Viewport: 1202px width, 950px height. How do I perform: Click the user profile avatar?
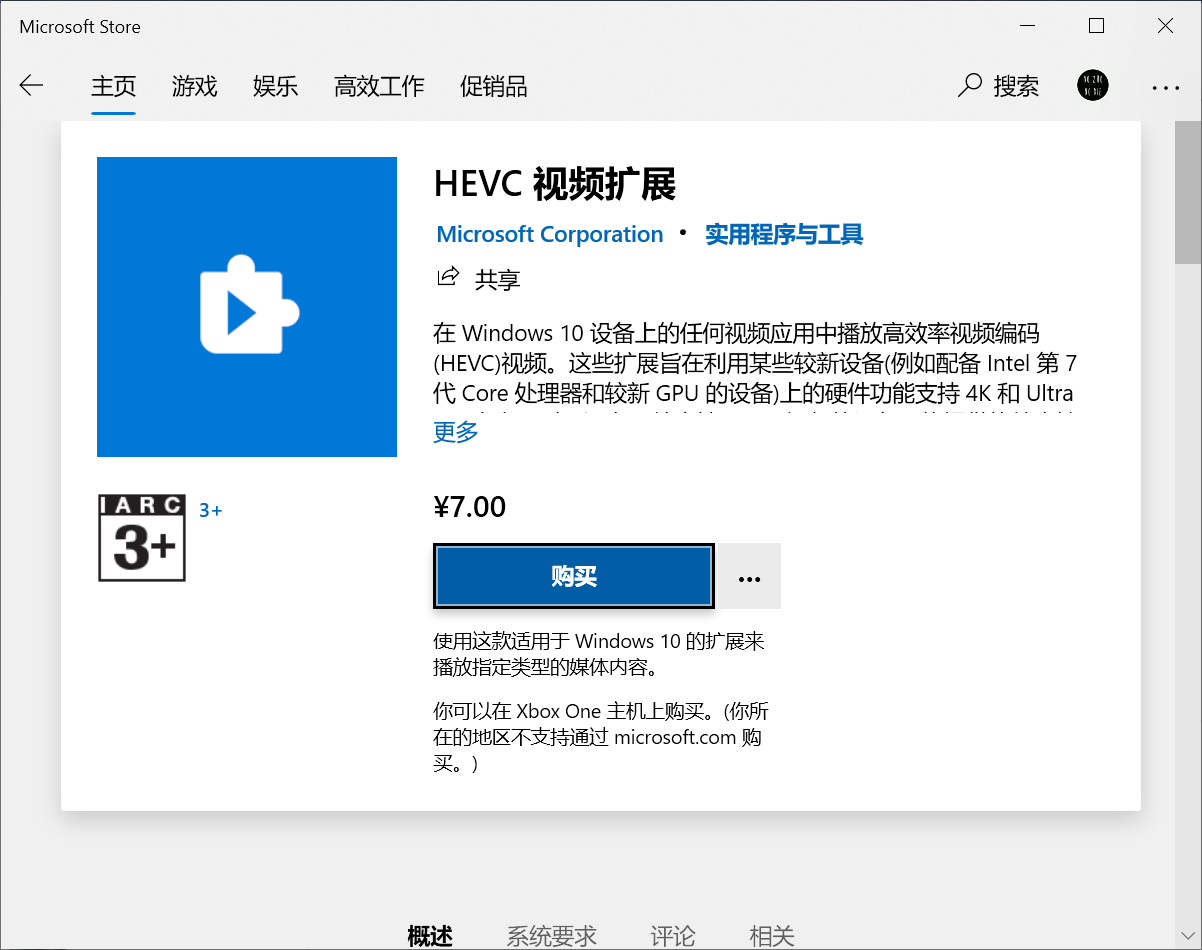point(1093,85)
